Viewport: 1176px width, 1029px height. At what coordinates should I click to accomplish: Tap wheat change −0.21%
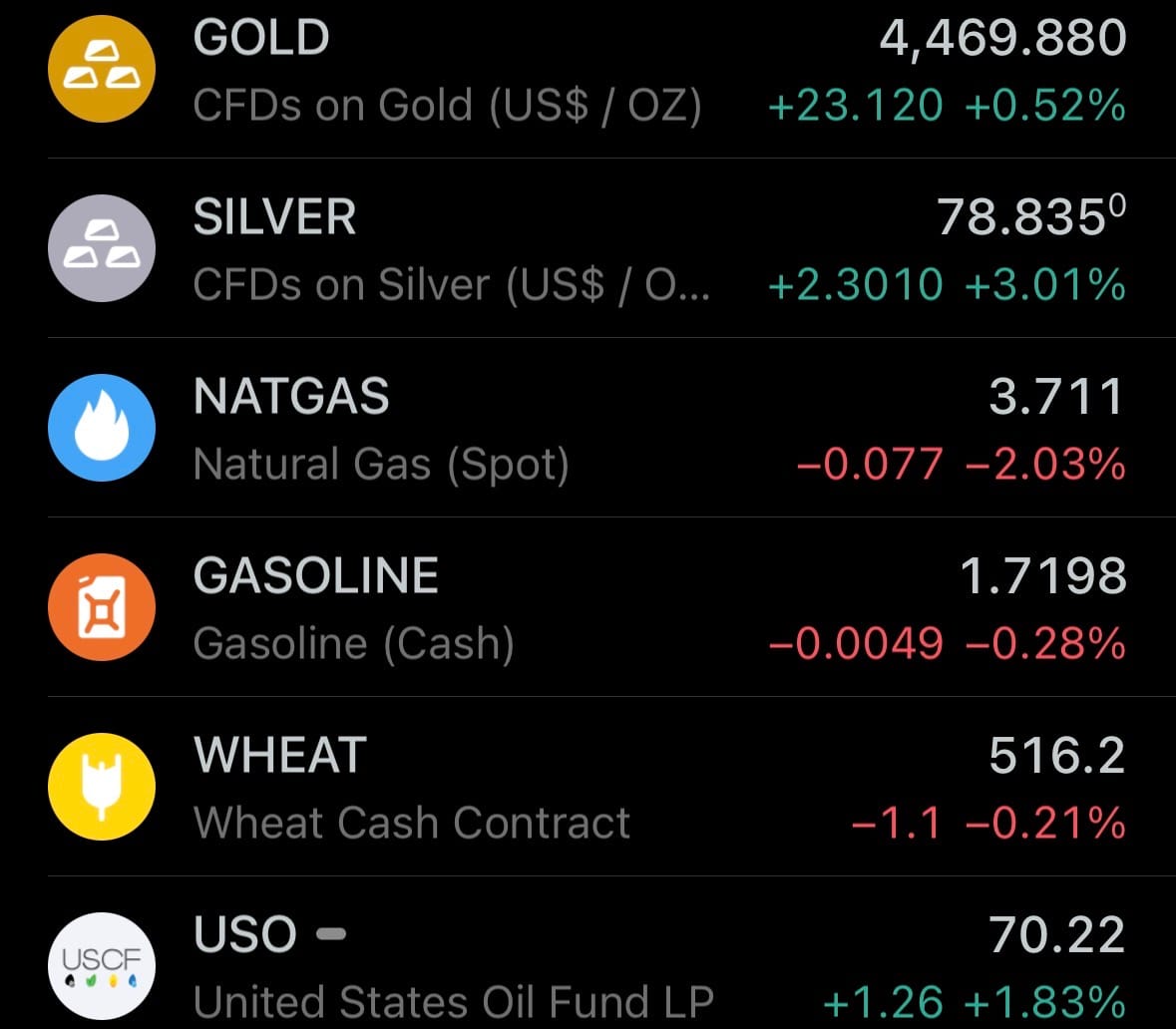point(1045,824)
